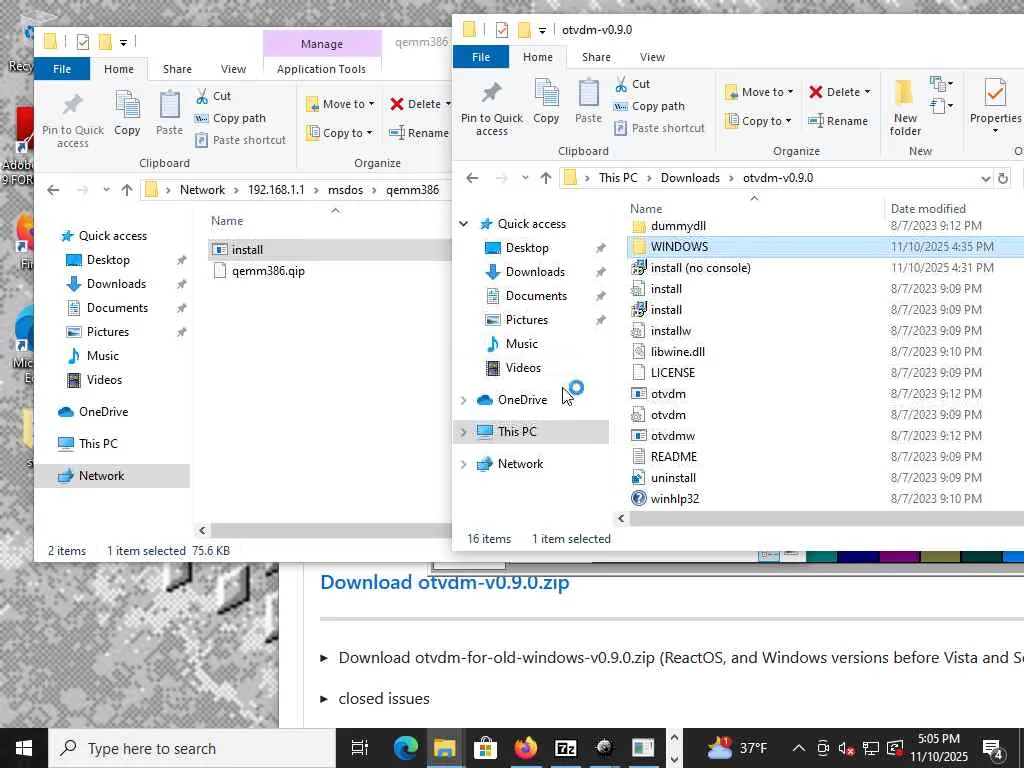This screenshot has height=768, width=1024.
Task: Expand This PC in otvdm navigation pane
Action: (464, 432)
